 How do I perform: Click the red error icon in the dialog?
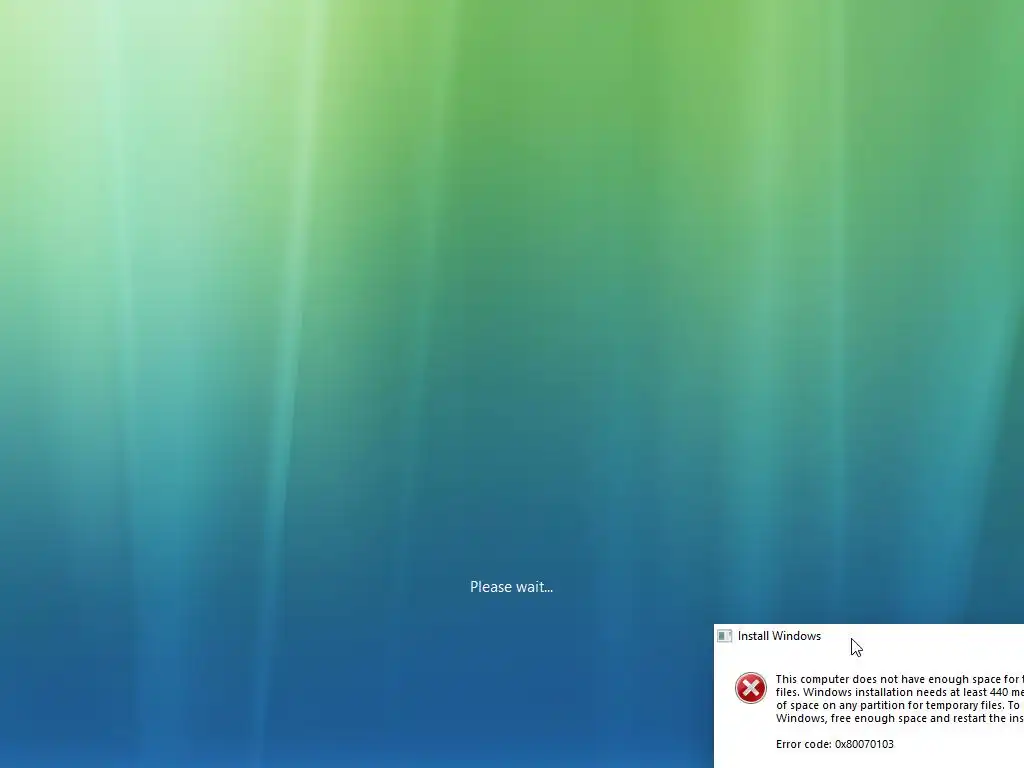tap(750, 688)
